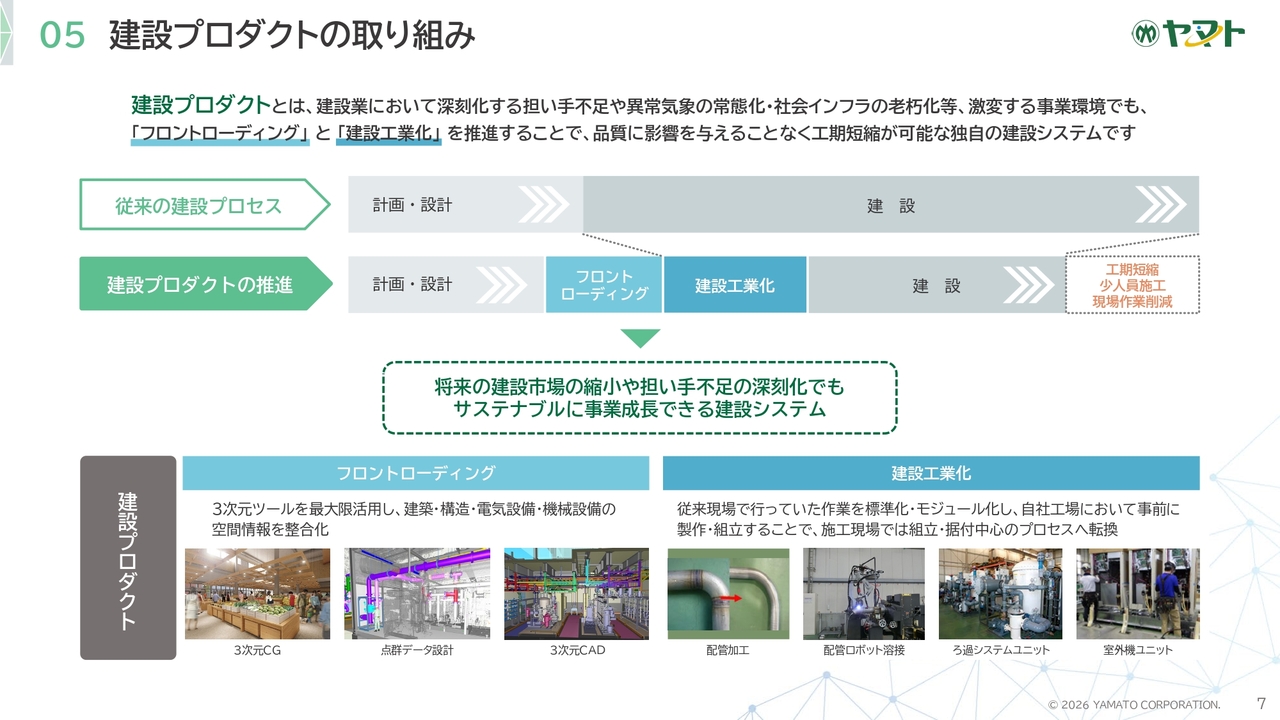Image resolution: width=1280 pixels, height=720 pixels.
Task: Select the ろ過システムユニット photo
Action: pos(999,593)
